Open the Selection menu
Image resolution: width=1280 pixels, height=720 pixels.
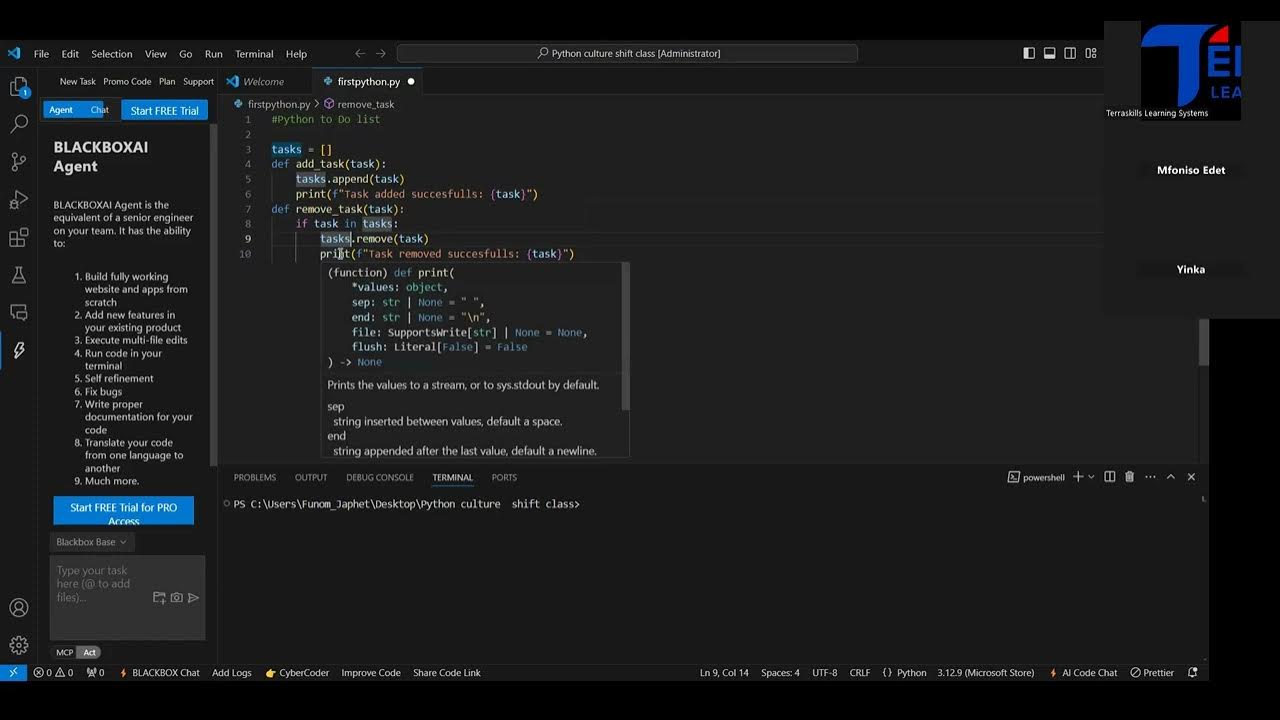pyautogui.click(x=112, y=54)
